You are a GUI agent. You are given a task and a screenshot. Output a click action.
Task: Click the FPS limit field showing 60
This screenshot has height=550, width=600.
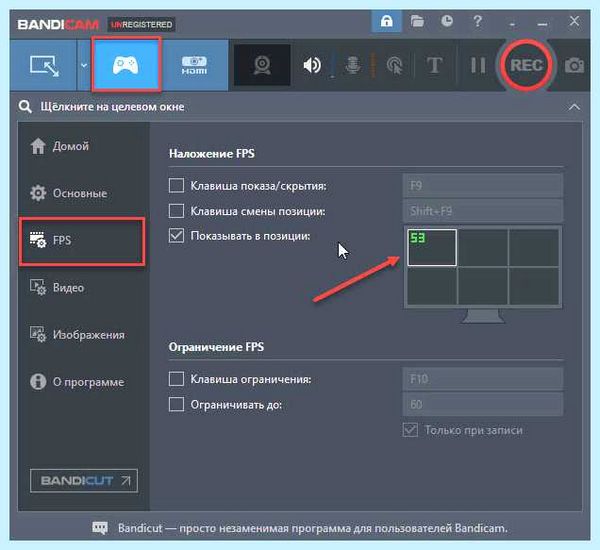[x=483, y=404]
